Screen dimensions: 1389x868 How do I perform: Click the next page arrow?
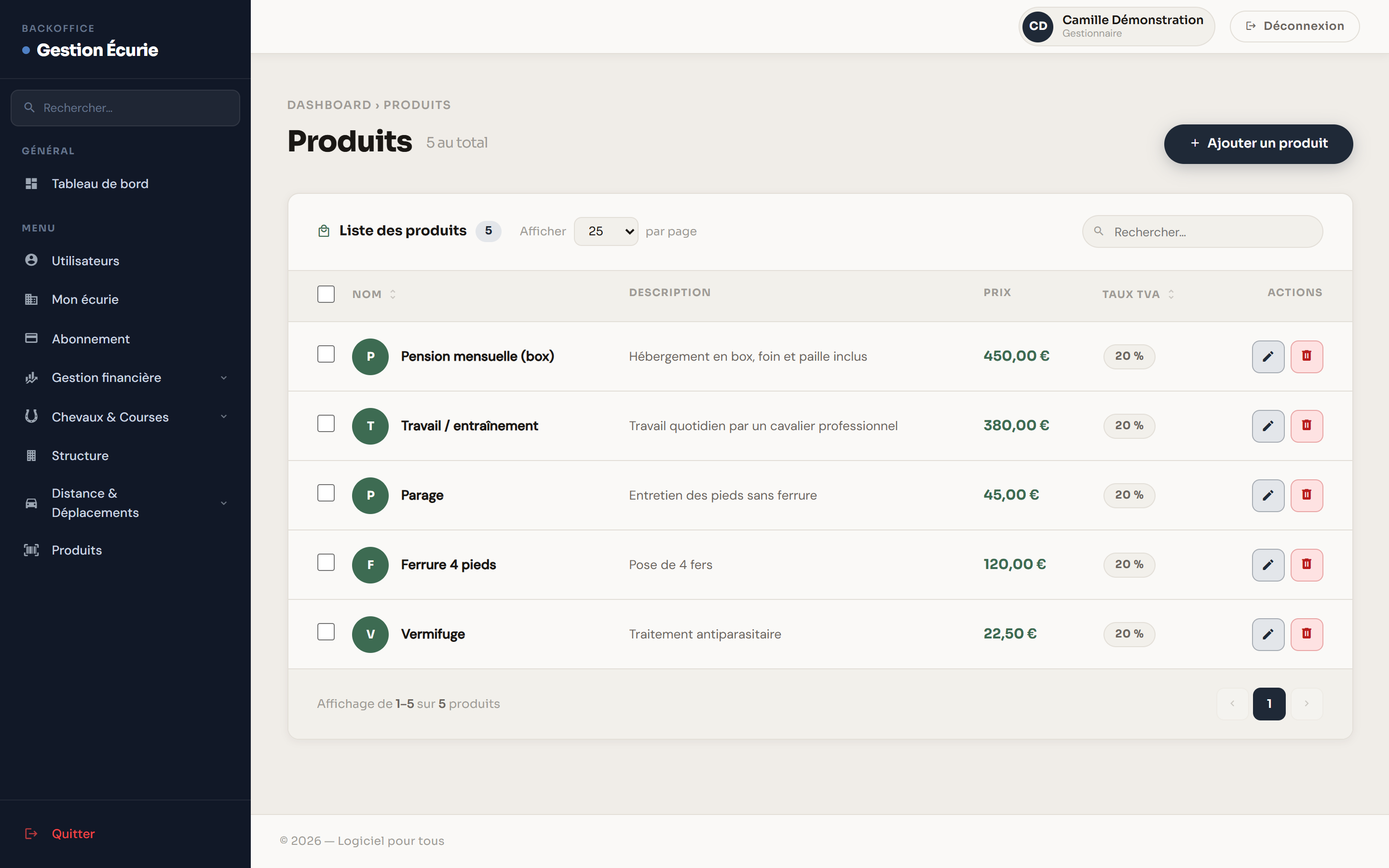1307,704
